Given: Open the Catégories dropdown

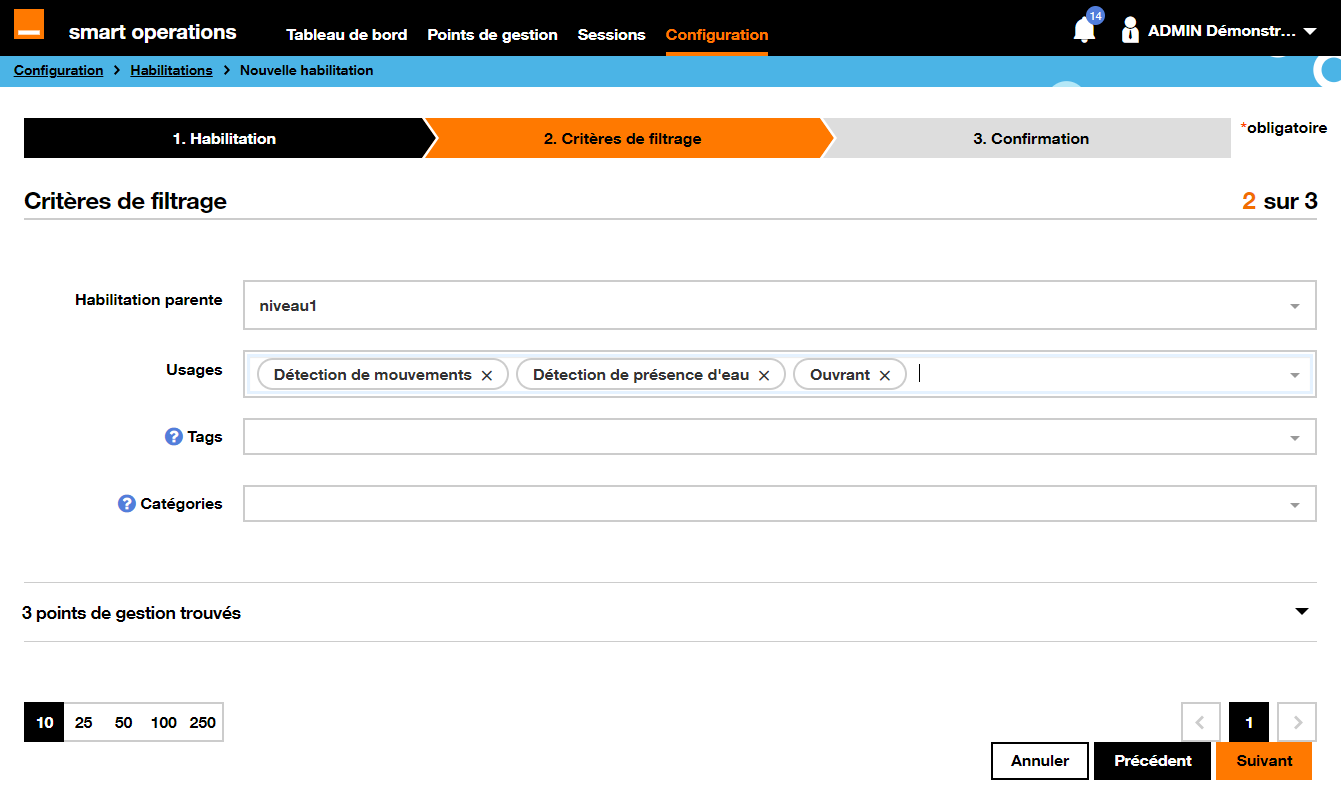Looking at the screenshot, I should click(x=1294, y=503).
